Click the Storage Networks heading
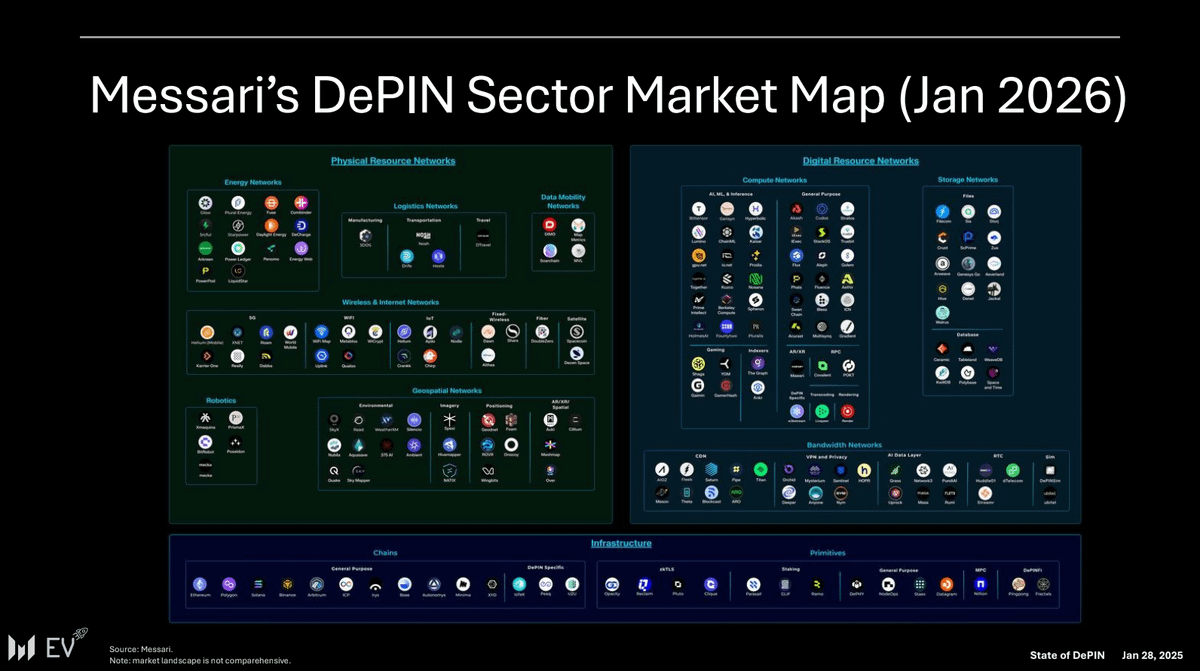1200x671 pixels. point(967,180)
